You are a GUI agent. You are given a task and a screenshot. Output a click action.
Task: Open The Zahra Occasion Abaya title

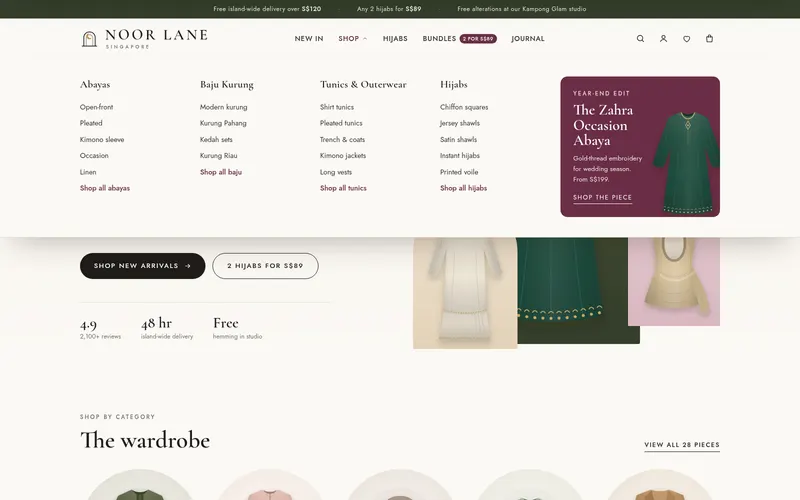tap(603, 125)
